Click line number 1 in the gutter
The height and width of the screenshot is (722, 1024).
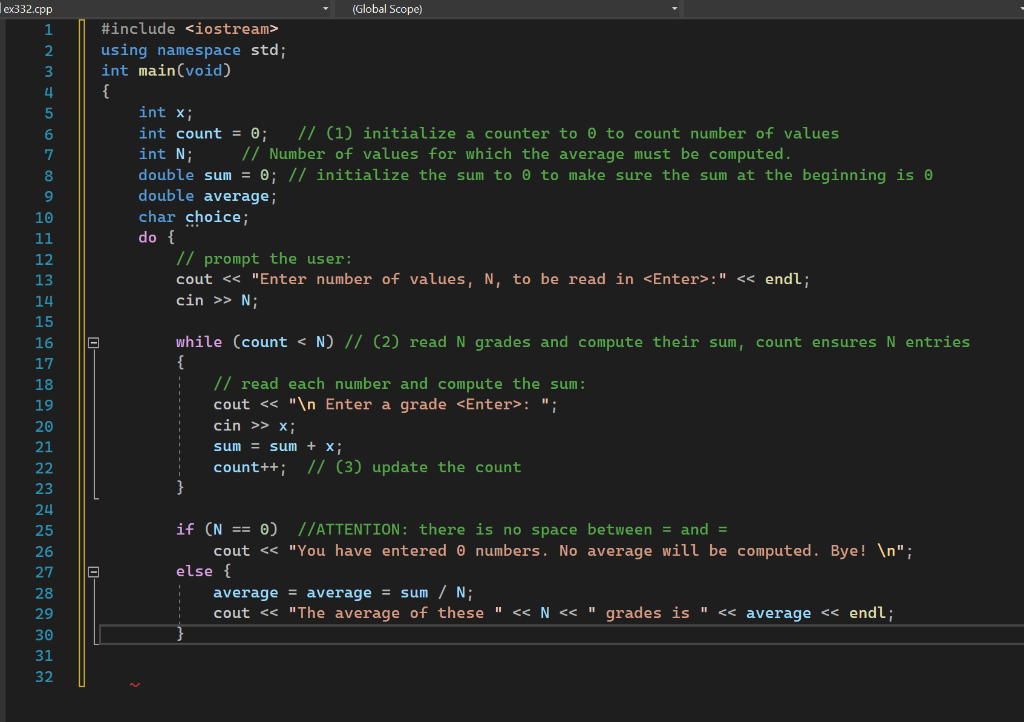point(48,29)
